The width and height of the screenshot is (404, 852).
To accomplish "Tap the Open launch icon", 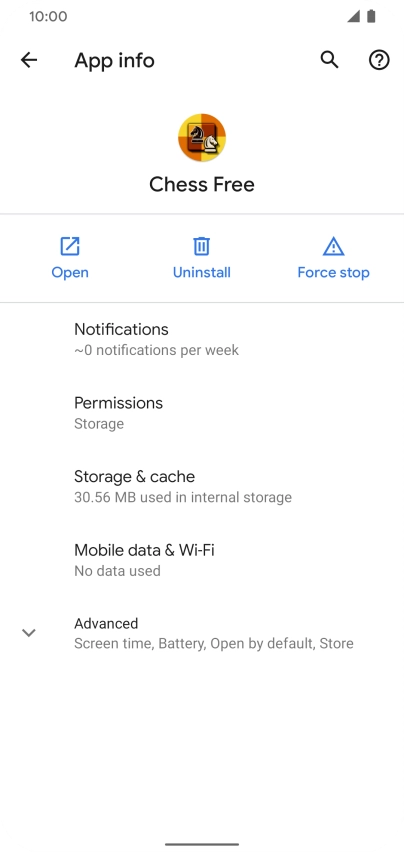I will (70, 246).
